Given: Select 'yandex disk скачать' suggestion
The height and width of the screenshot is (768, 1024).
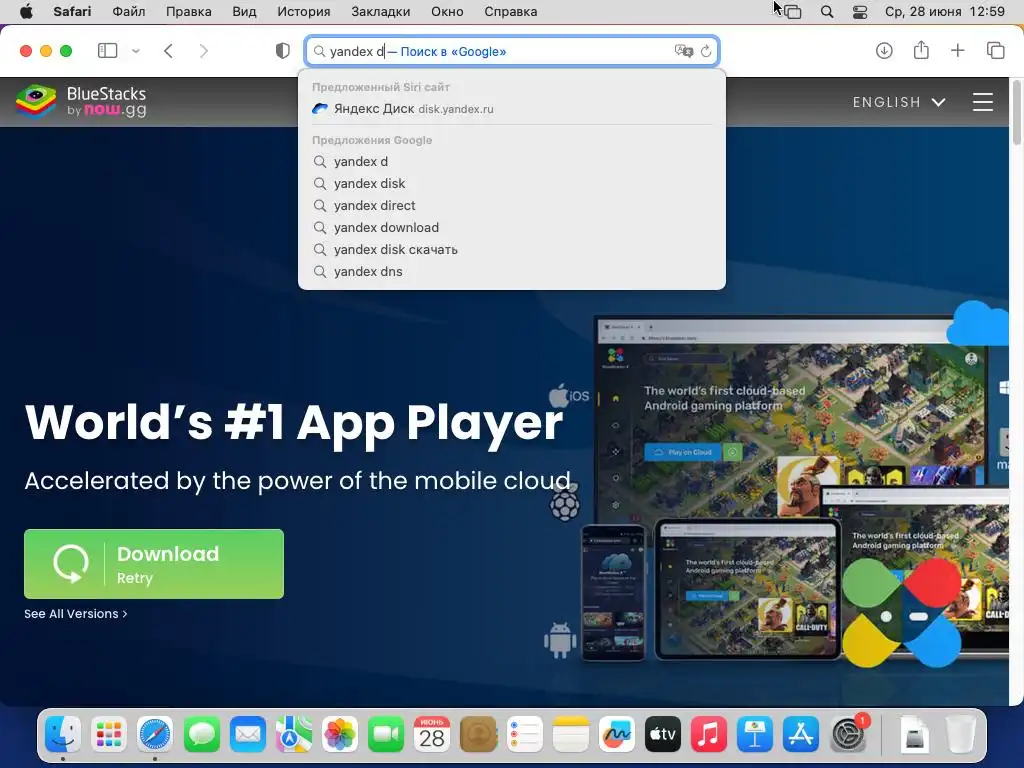Looking at the screenshot, I should (511, 249).
